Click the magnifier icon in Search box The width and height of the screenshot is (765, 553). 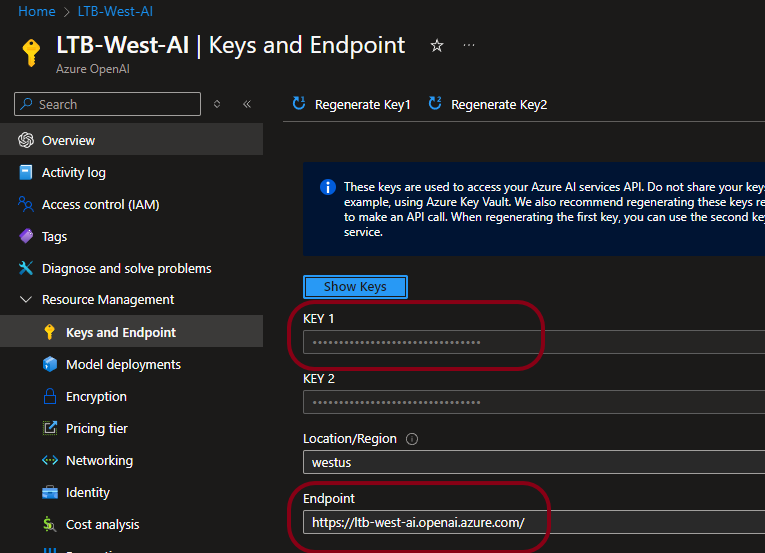pos(27,104)
